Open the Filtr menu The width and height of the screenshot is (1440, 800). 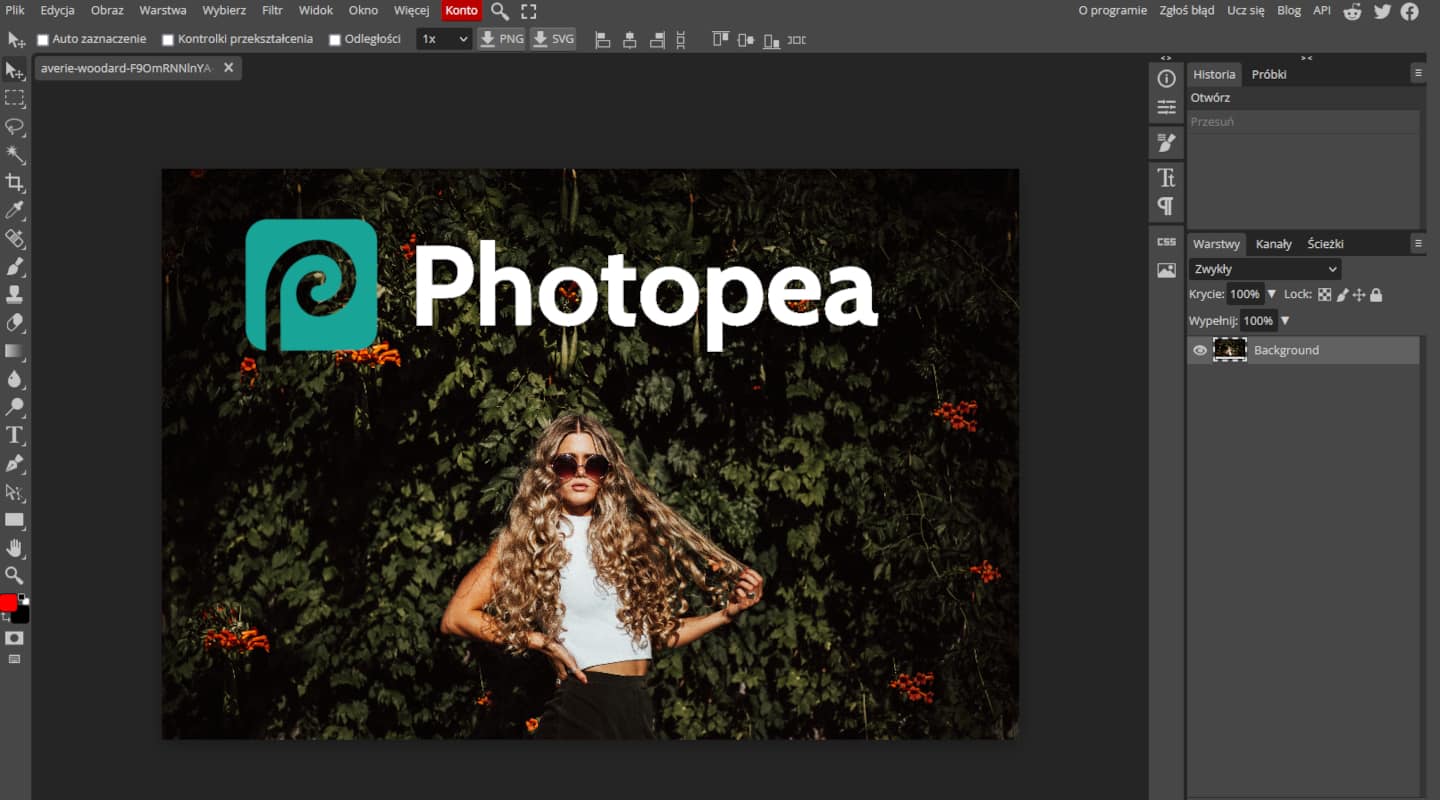271,10
